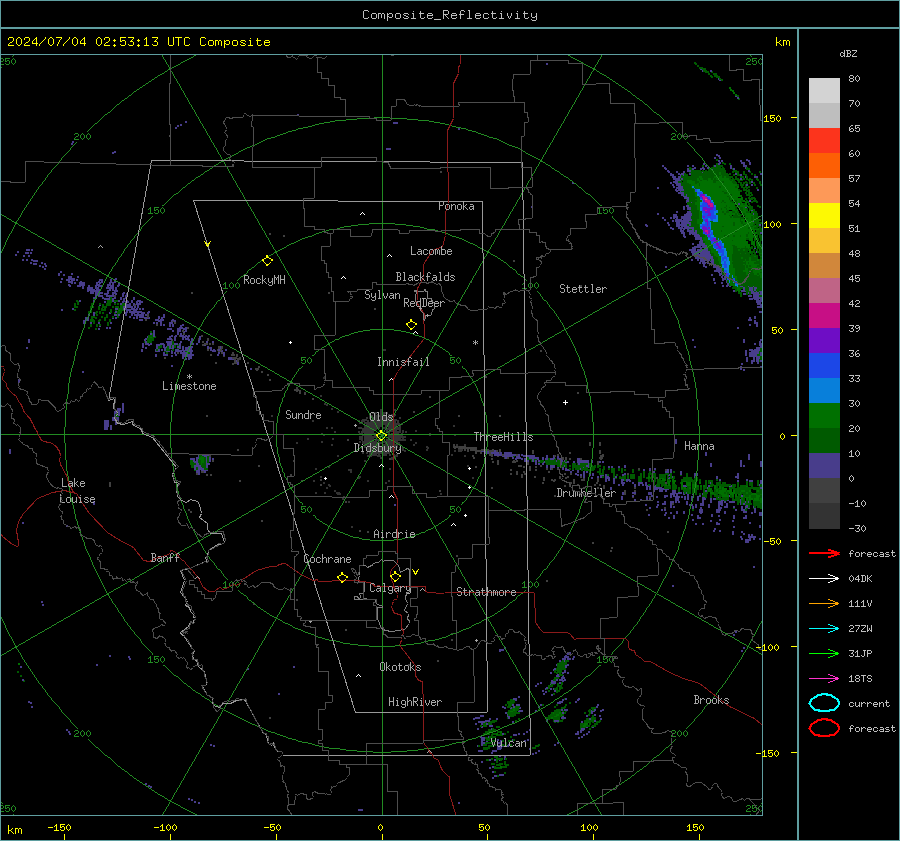Click the Innisfail town label

403,362
